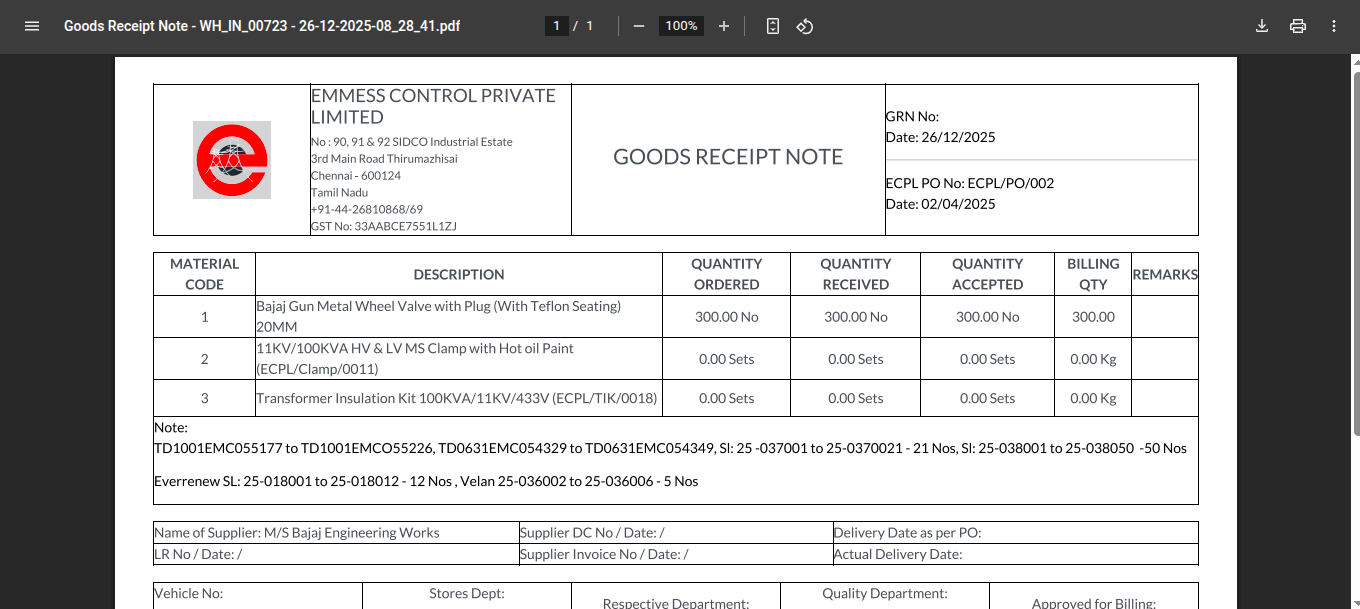Click the scrollbar up arrow
This screenshot has height=609, width=1360.
point(1355,60)
